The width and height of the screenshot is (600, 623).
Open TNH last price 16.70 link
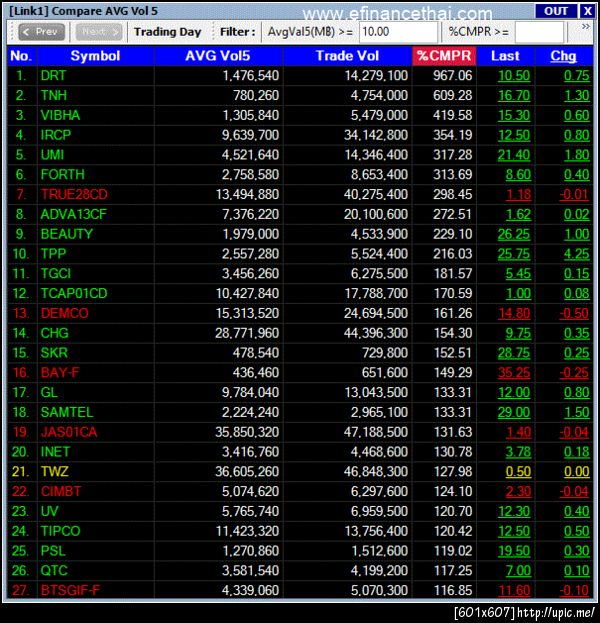(514, 95)
